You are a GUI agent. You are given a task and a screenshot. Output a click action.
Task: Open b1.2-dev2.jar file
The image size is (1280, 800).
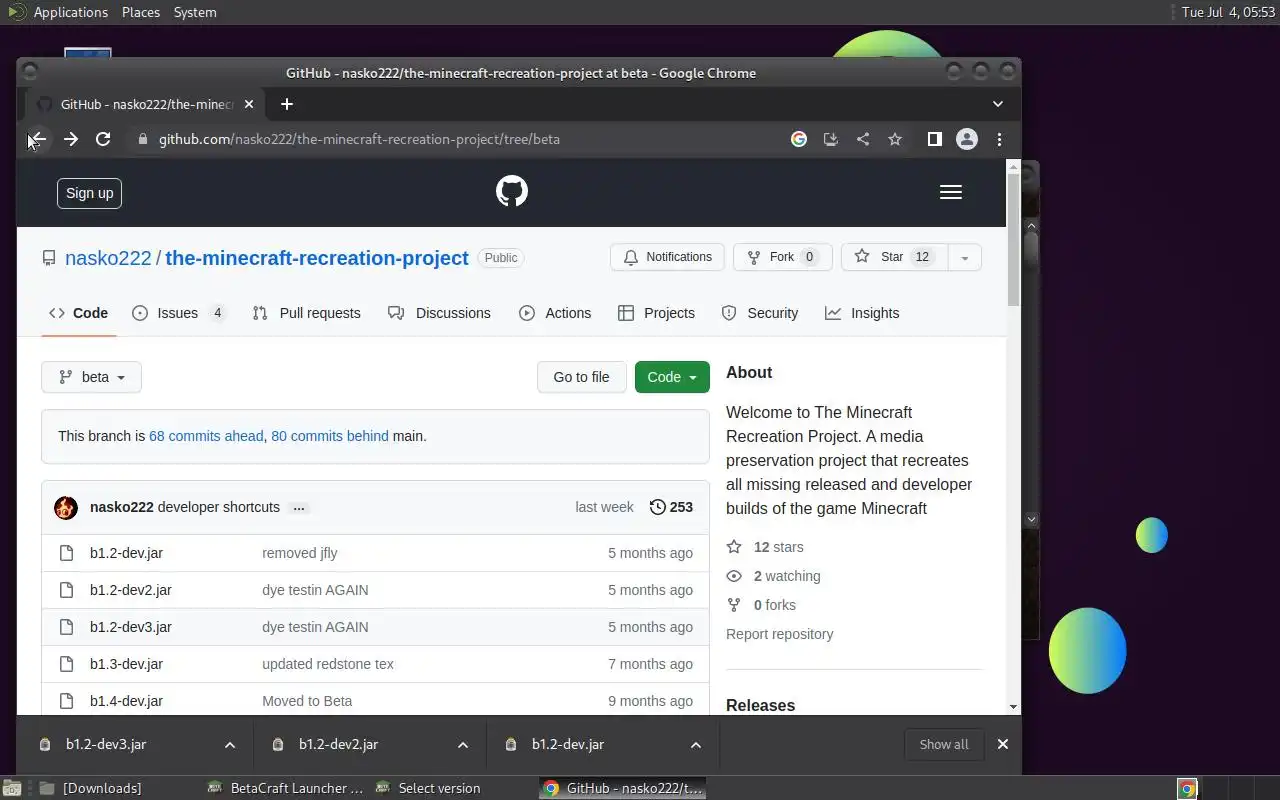[131, 590]
